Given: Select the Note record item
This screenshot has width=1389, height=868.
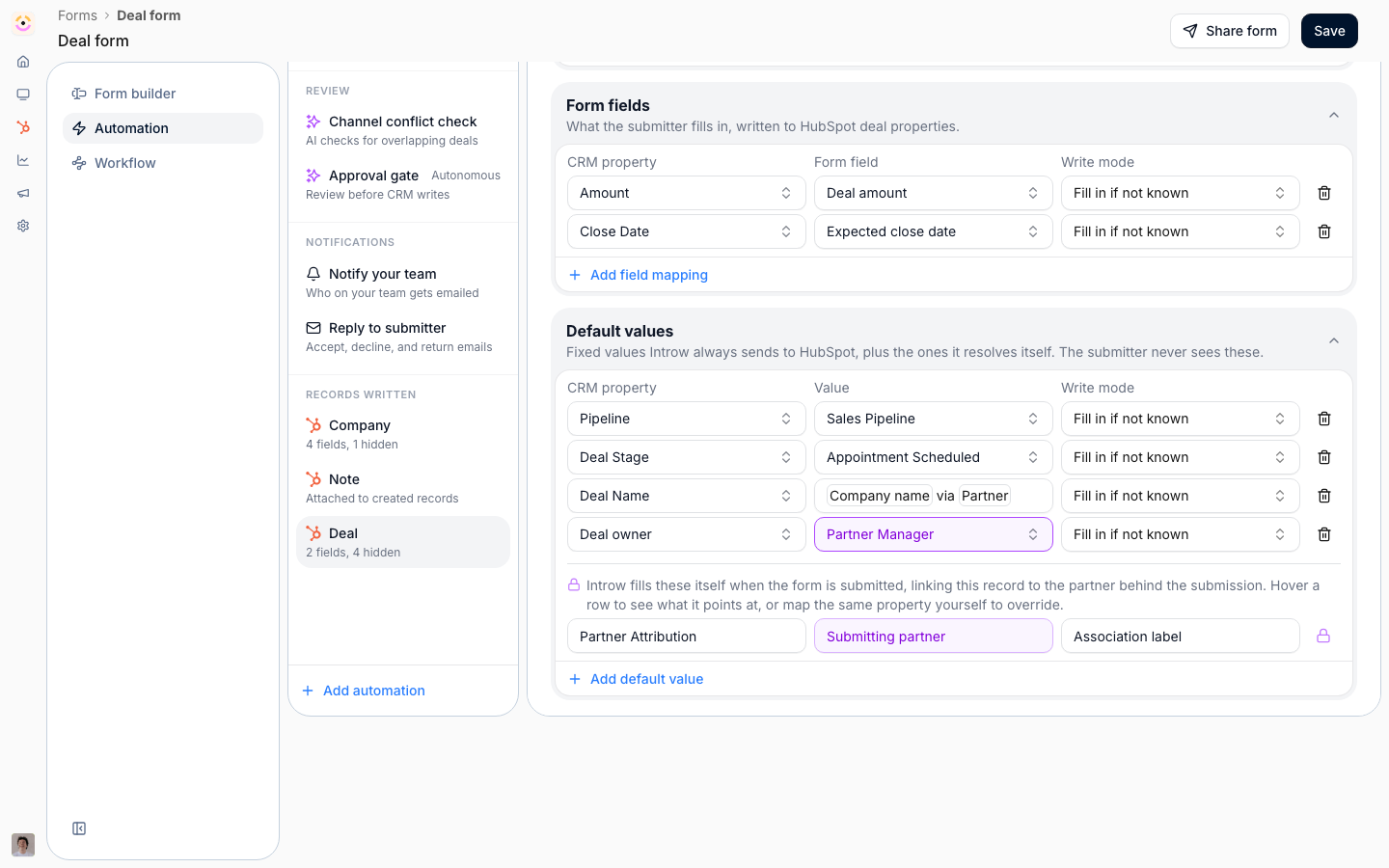Looking at the screenshot, I should pos(403,488).
